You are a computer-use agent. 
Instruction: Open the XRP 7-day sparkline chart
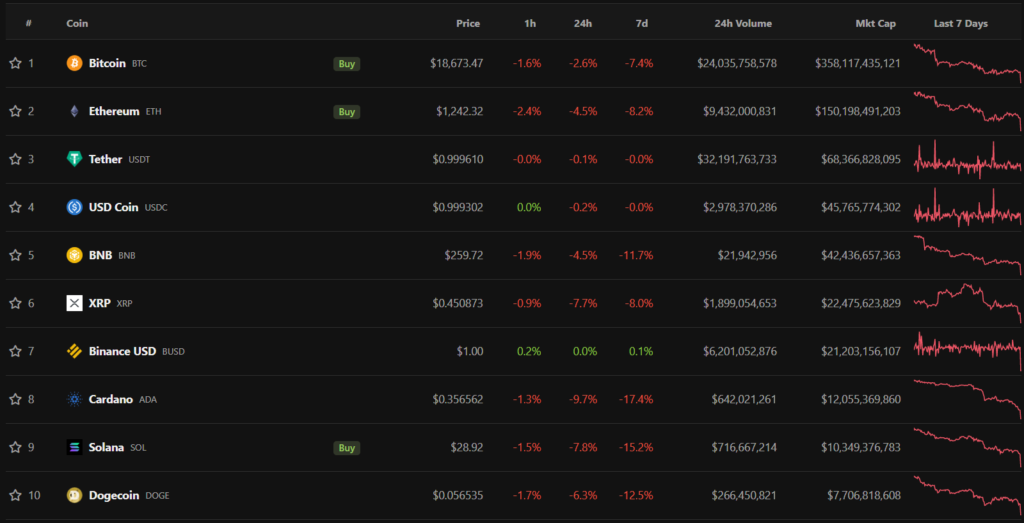[x=967, y=303]
